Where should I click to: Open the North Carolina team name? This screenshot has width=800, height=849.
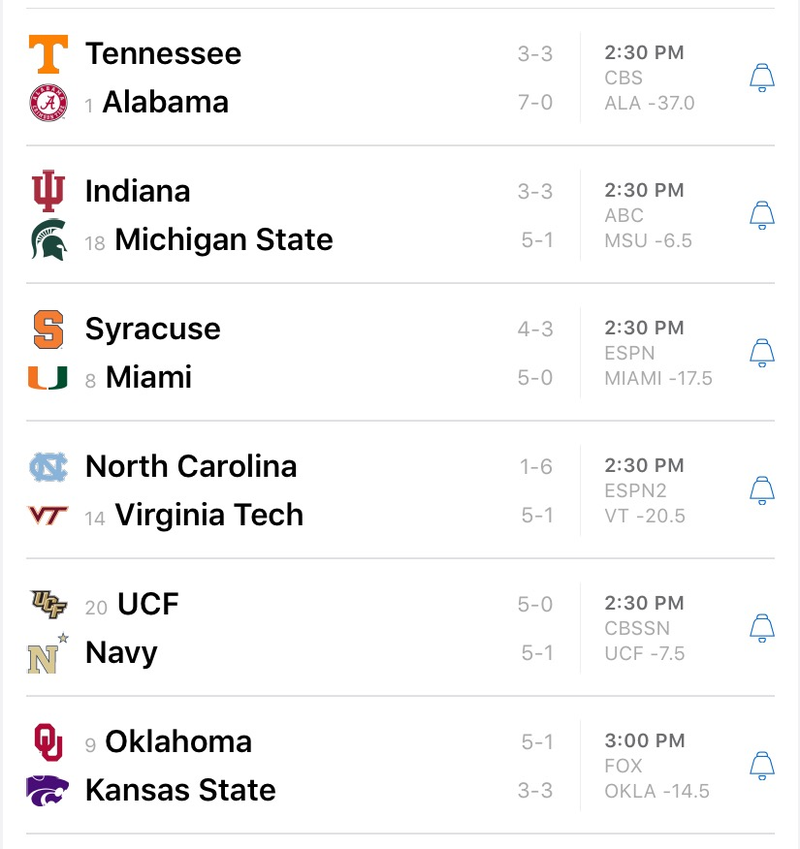point(191,466)
